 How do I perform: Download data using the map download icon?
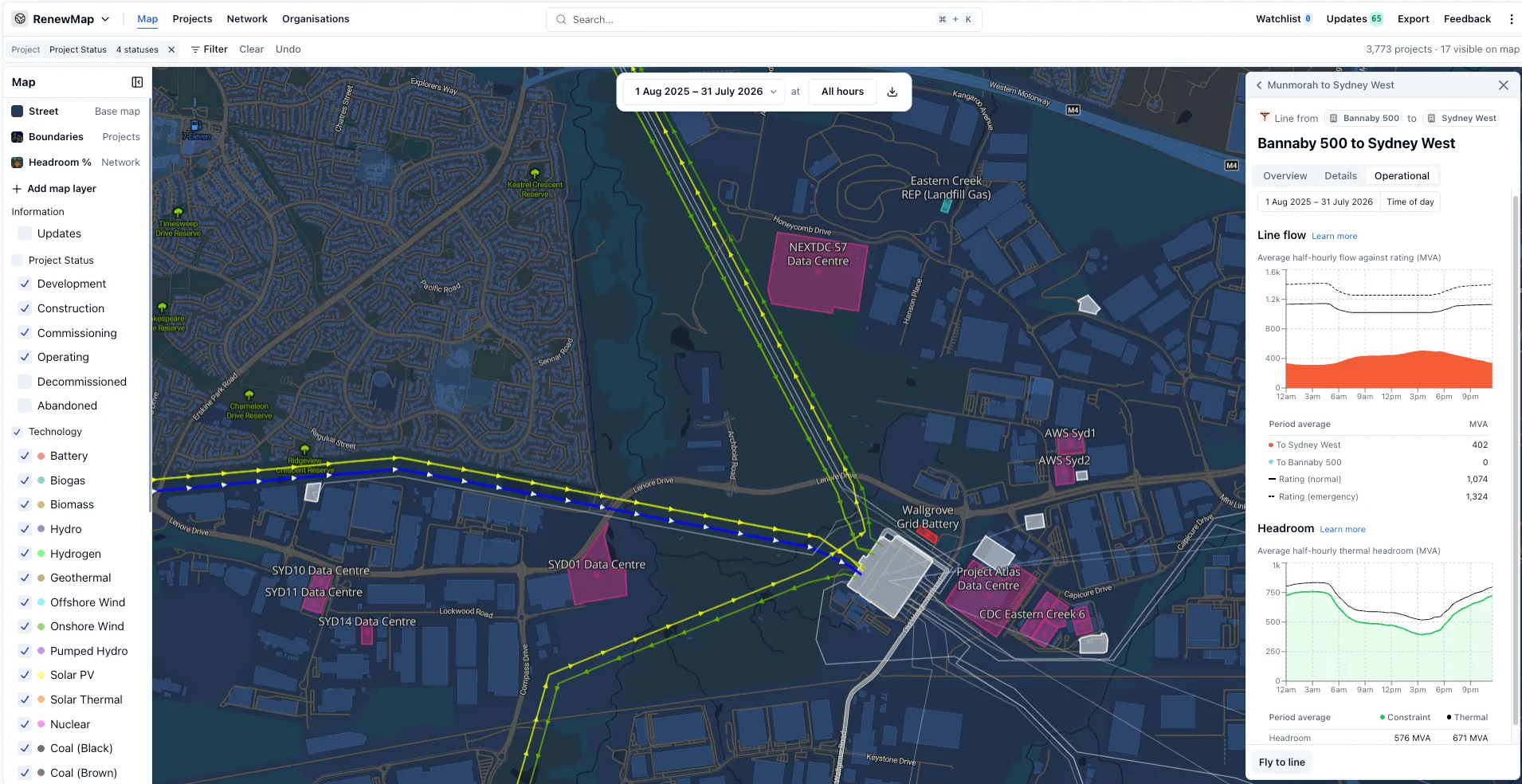[x=892, y=92]
